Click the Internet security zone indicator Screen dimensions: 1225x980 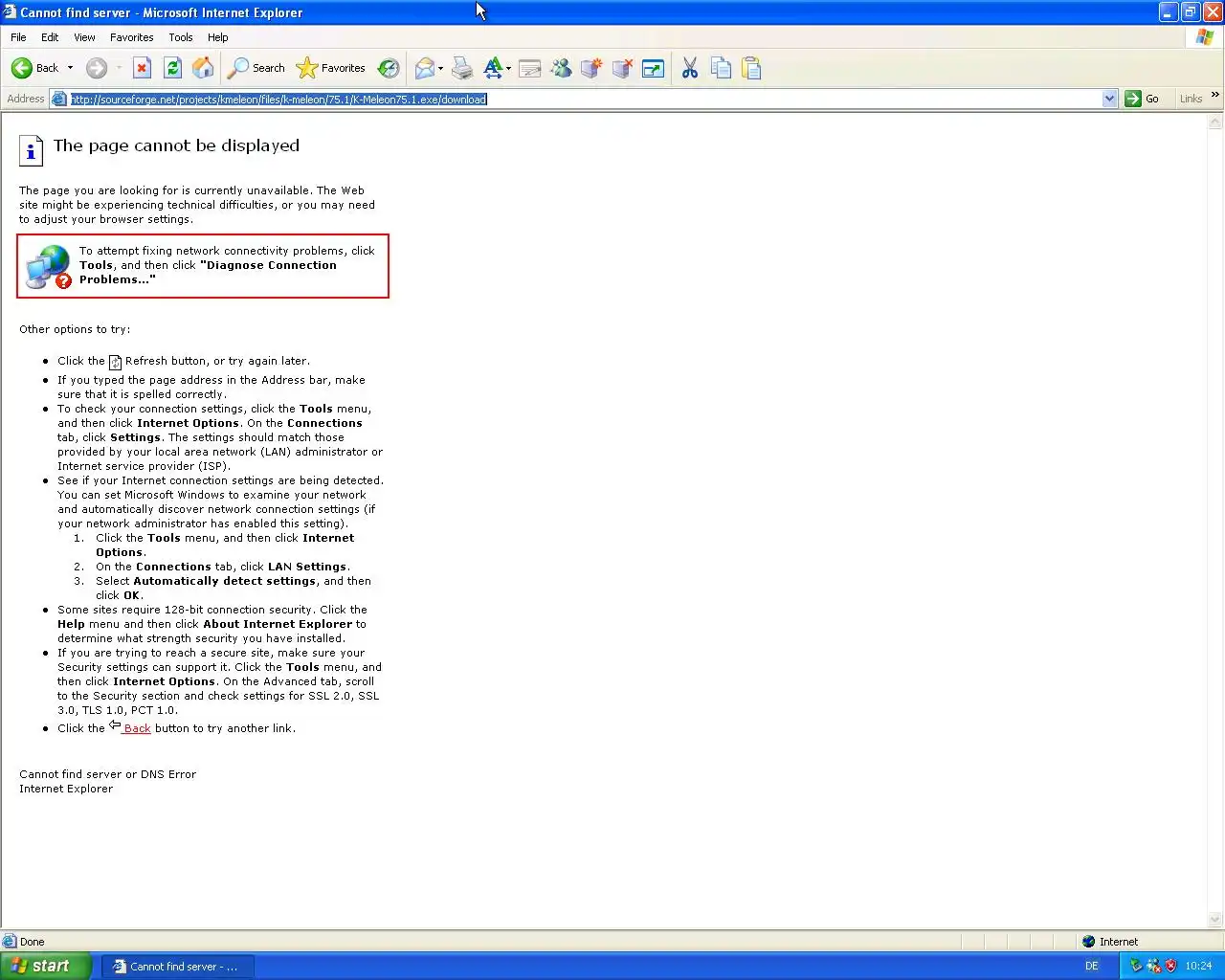(x=1110, y=942)
